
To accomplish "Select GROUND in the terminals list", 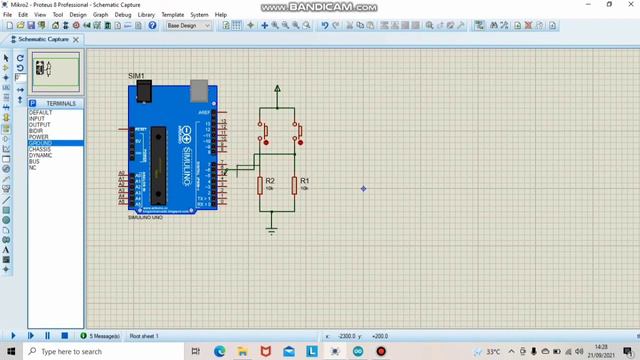I will click(x=56, y=143).
